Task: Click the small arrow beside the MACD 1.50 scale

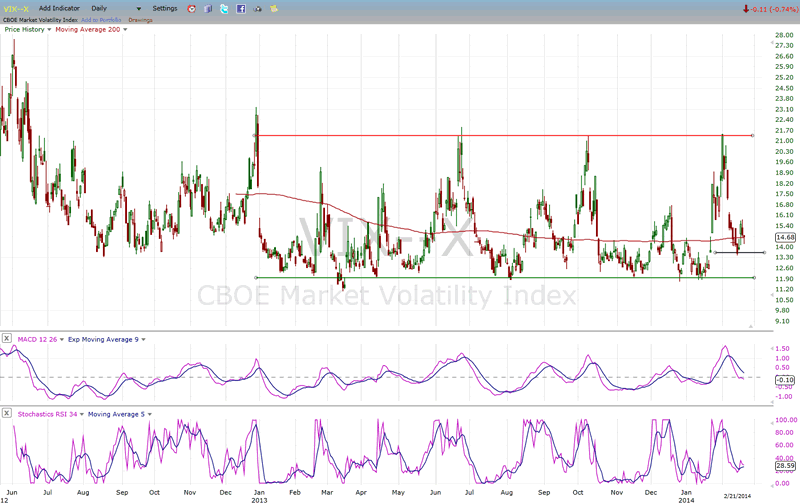Action: point(771,348)
